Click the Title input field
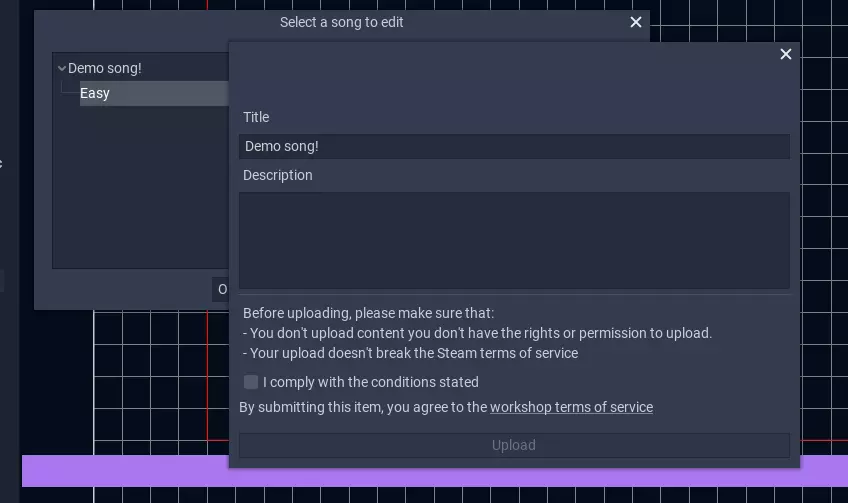The width and height of the screenshot is (848, 503). tap(514, 146)
